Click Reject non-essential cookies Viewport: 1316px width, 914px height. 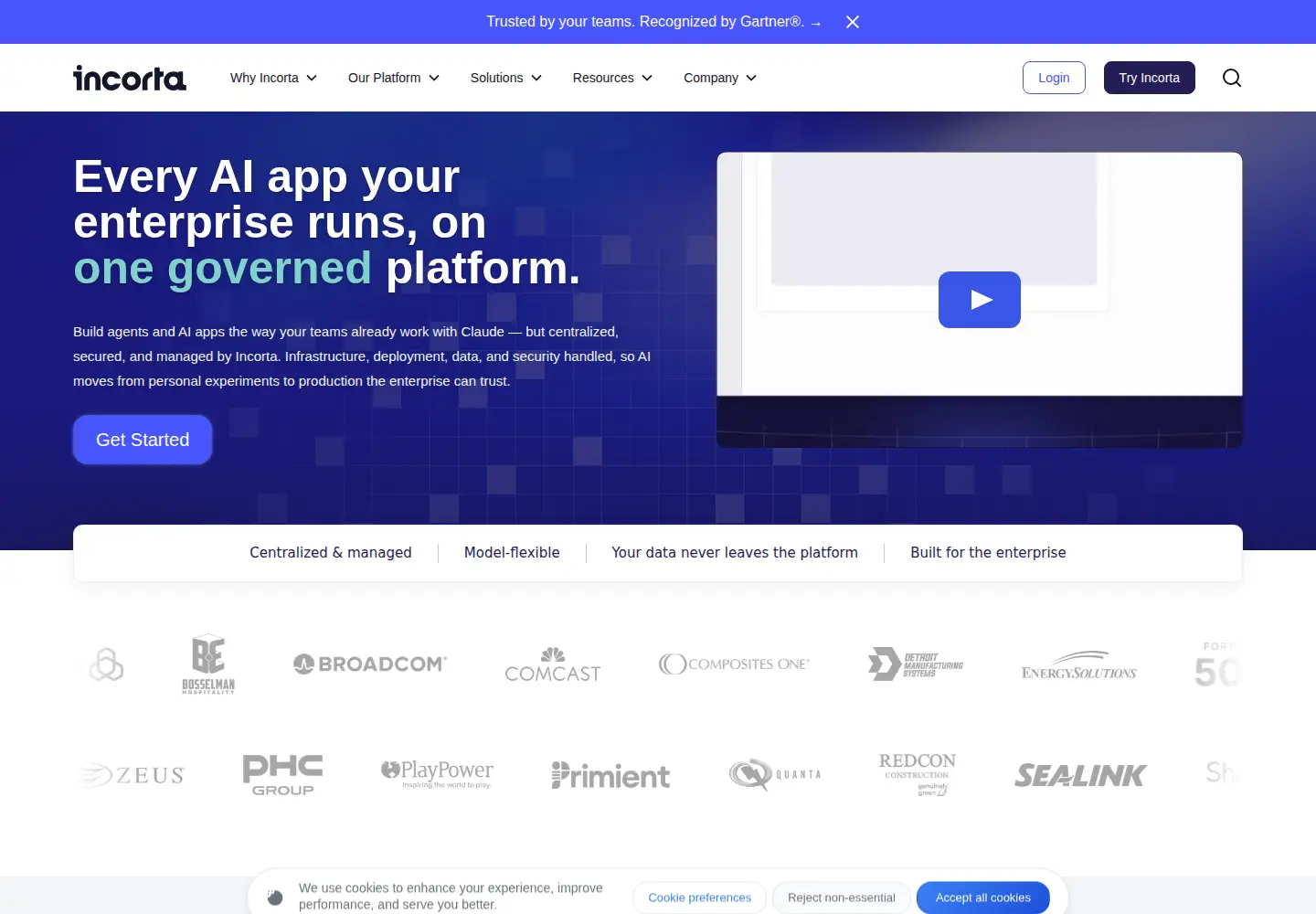click(842, 898)
